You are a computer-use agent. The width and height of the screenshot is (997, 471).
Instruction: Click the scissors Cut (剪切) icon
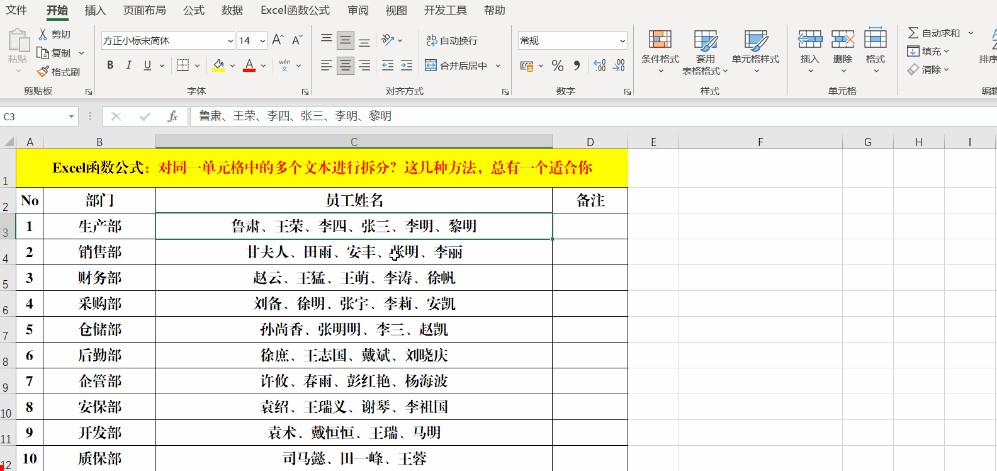point(43,34)
